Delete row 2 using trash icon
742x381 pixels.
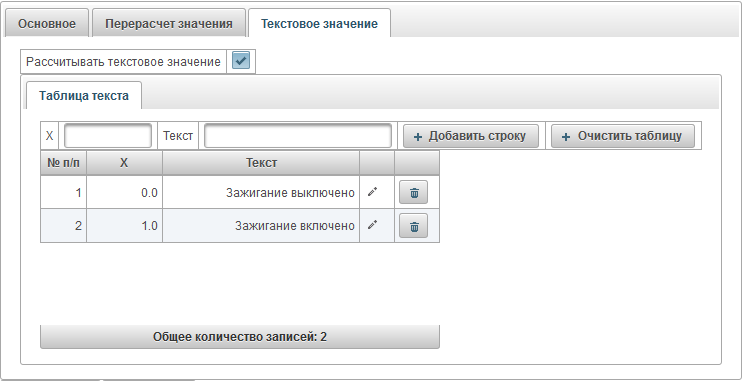tap(414, 226)
